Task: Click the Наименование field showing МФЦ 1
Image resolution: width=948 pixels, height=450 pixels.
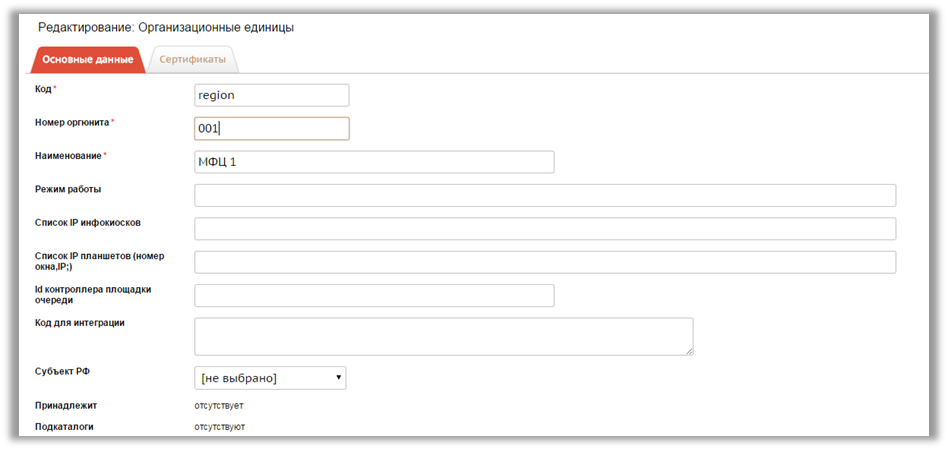Action: [374, 162]
